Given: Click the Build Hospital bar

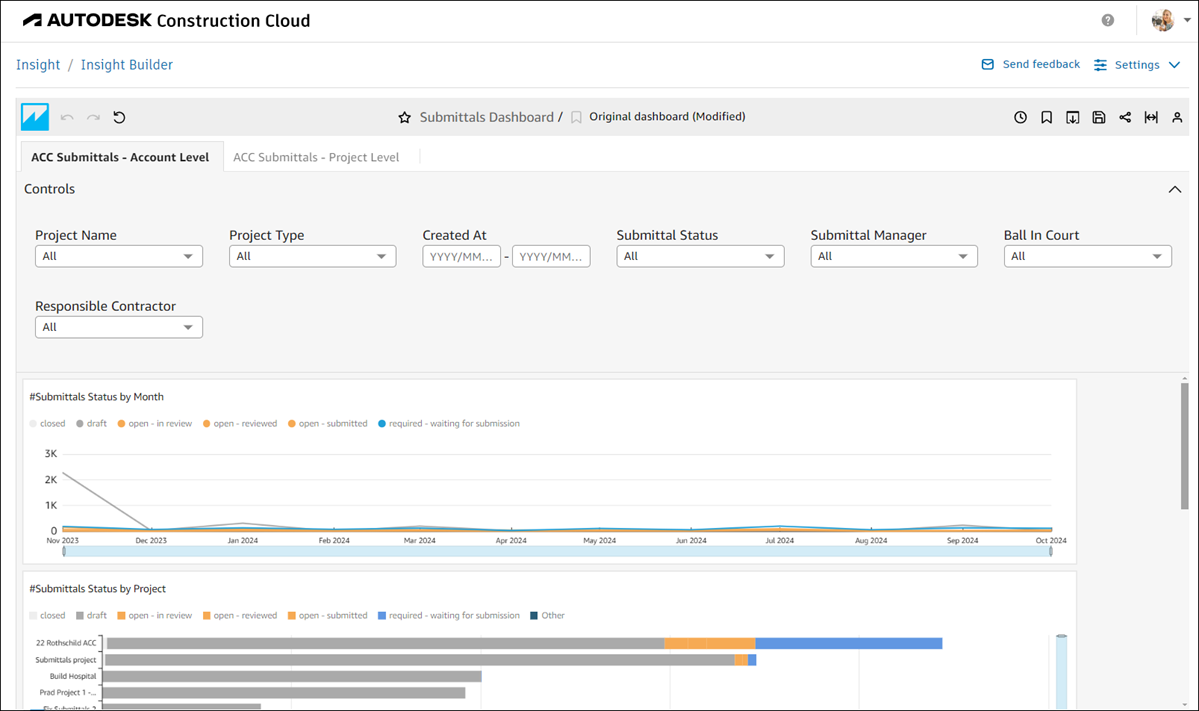Looking at the screenshot, I should (292, 677).
